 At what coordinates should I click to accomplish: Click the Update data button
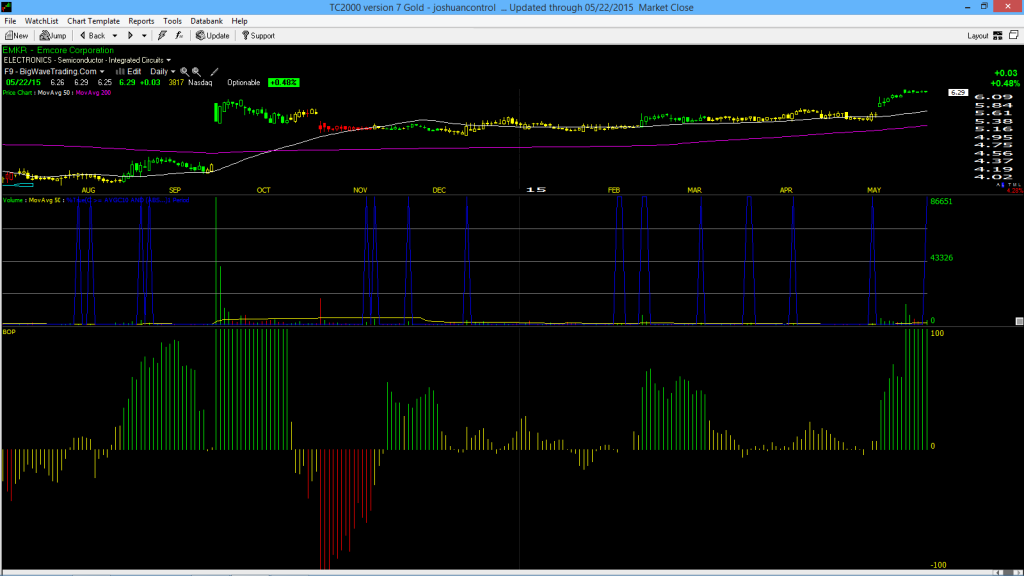(x=213, y=36)
